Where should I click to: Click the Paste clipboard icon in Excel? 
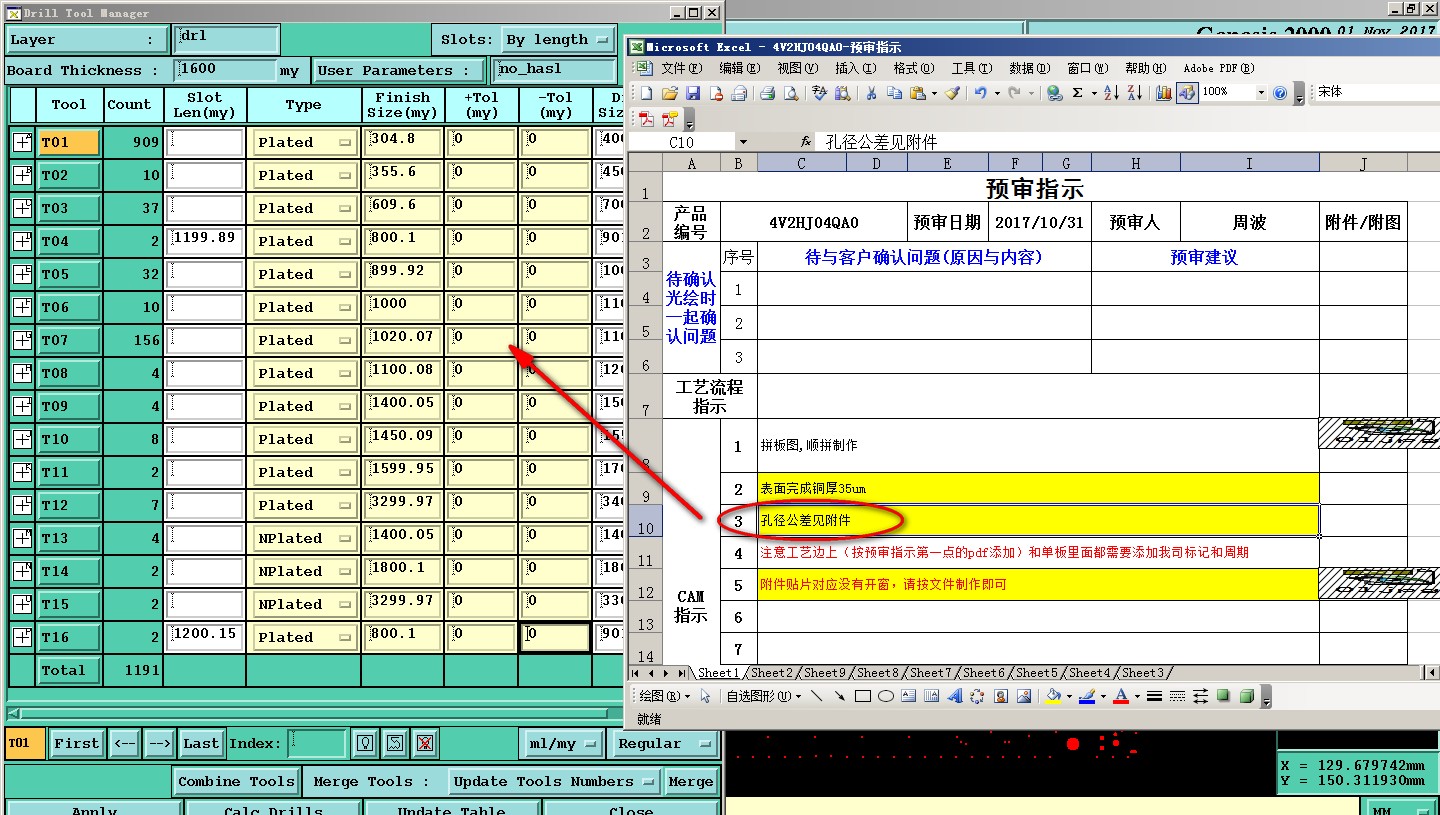pos(917,93)
